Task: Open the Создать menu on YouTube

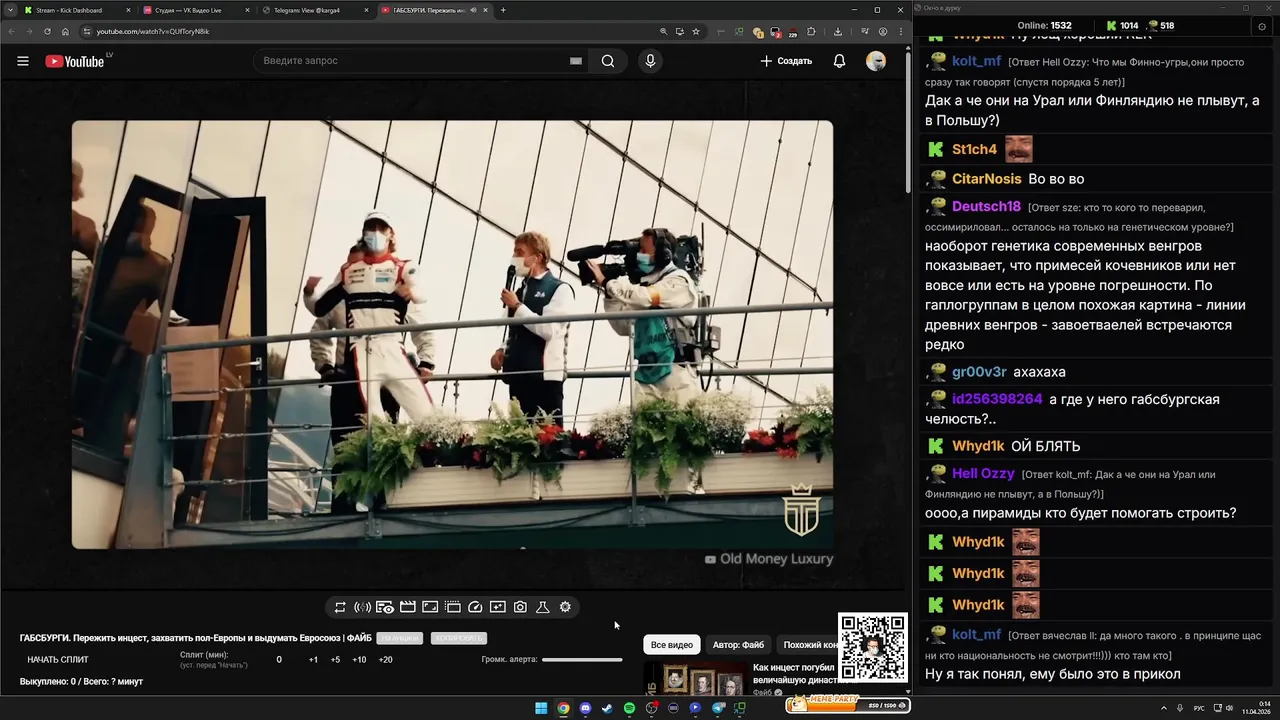Action: click(786, 61)
